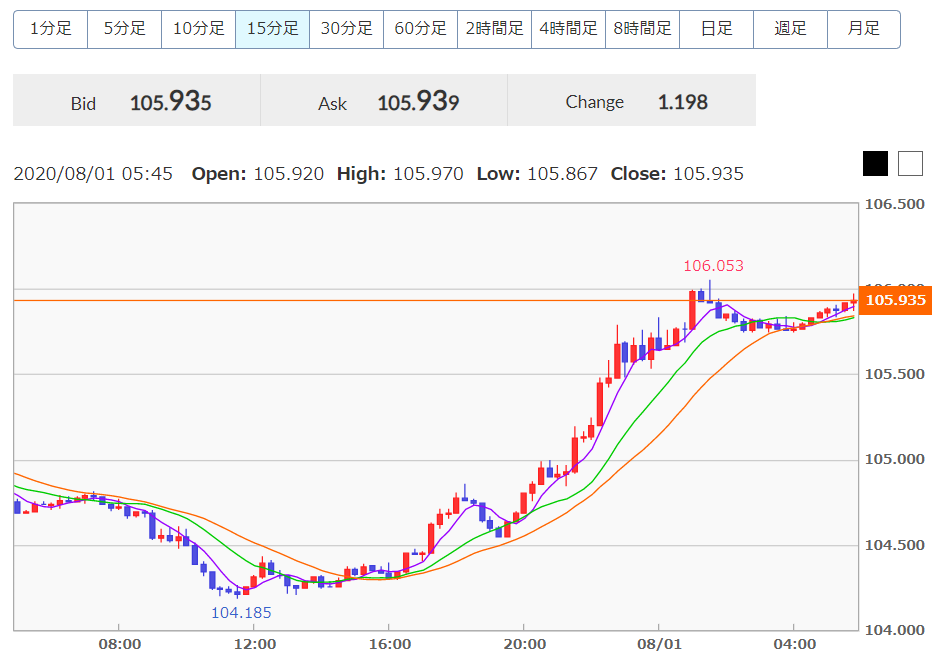
Task: Click the 104.185 low price label
Action: click(x=241, y=613)
